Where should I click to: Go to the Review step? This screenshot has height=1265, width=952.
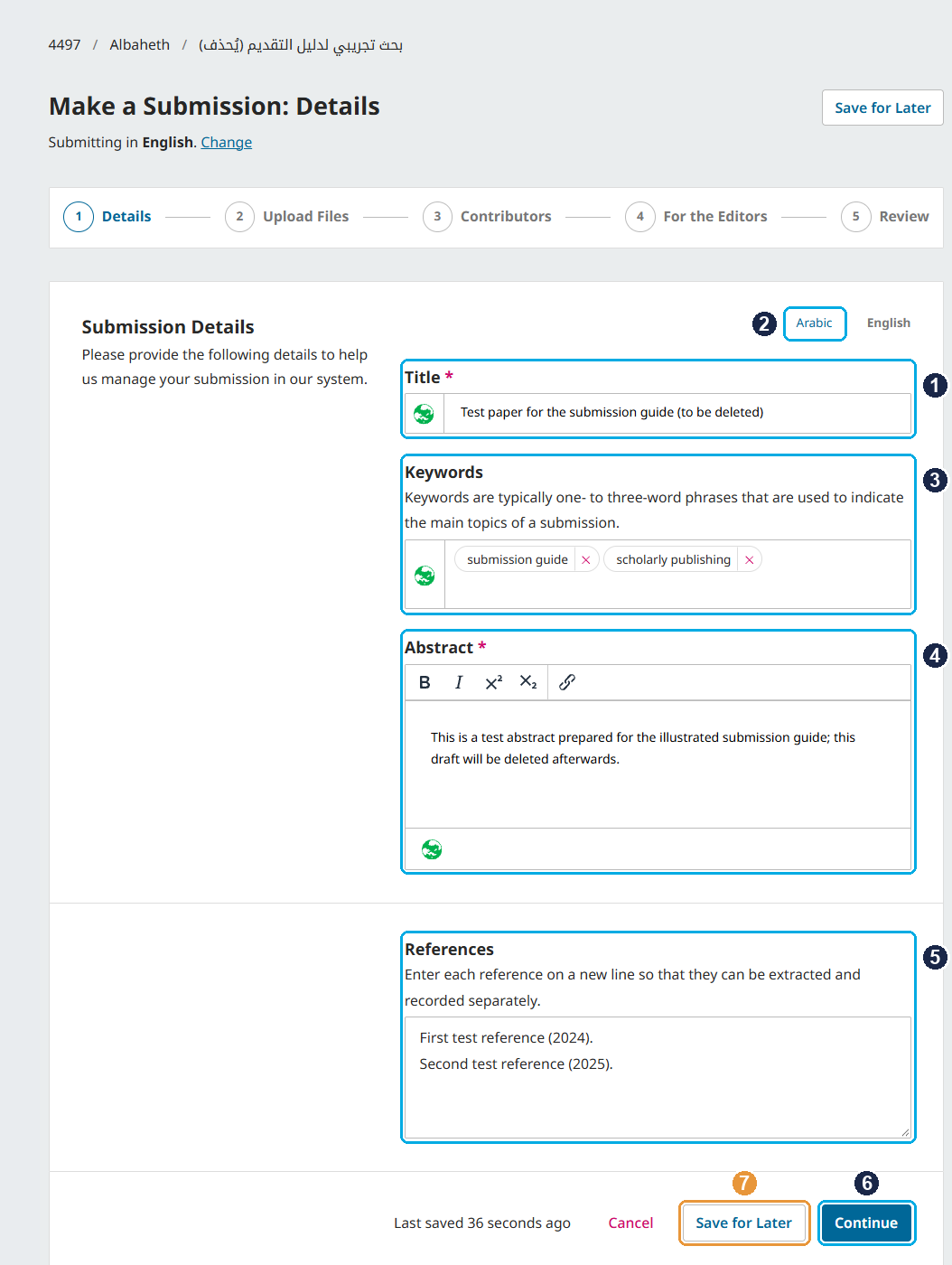[885, 217]
